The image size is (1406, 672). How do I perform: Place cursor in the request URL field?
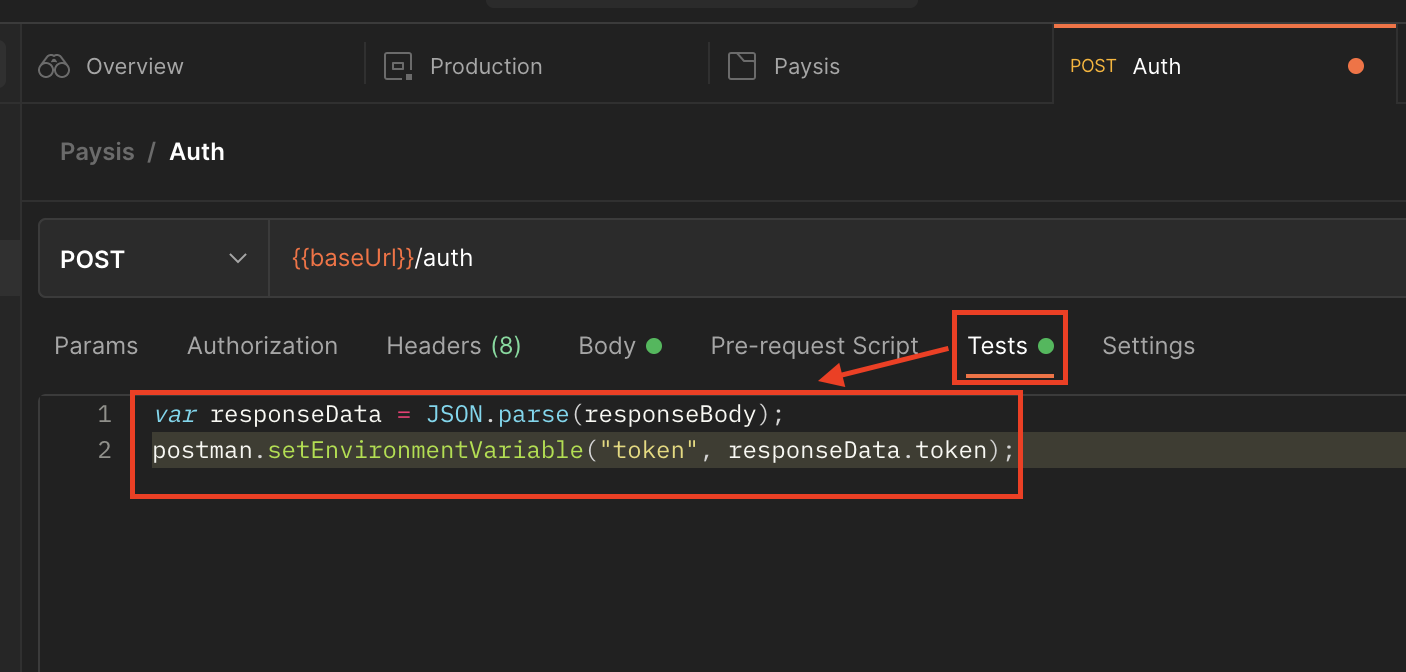click(x=600, y=258)
